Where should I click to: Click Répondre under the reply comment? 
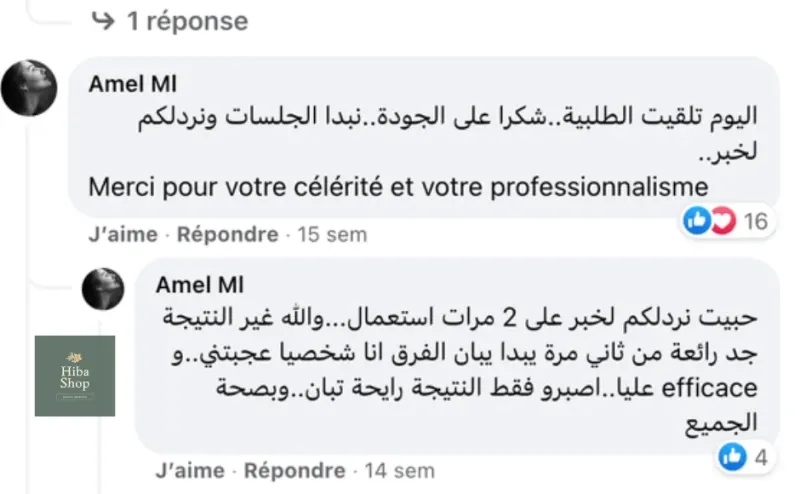pyautogui.click(x=295, y=469)
